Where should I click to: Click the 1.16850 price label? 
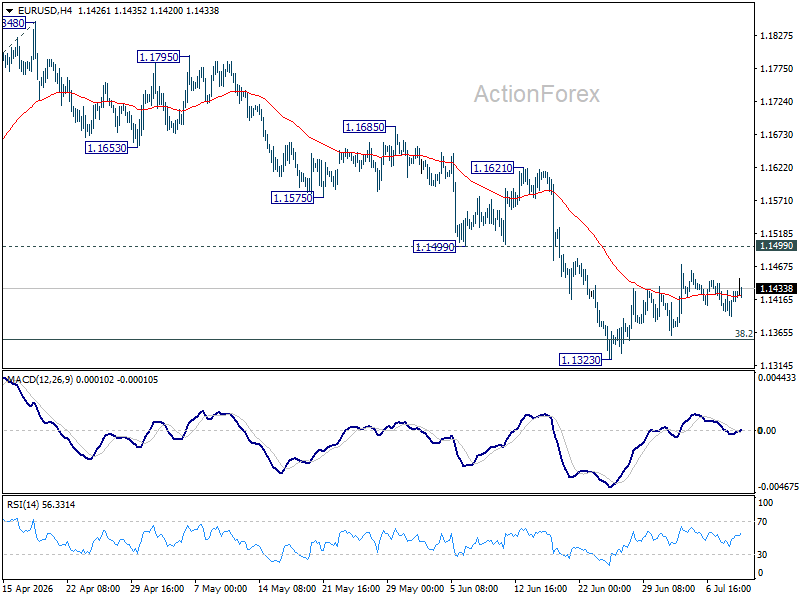[x=364, y=127]
